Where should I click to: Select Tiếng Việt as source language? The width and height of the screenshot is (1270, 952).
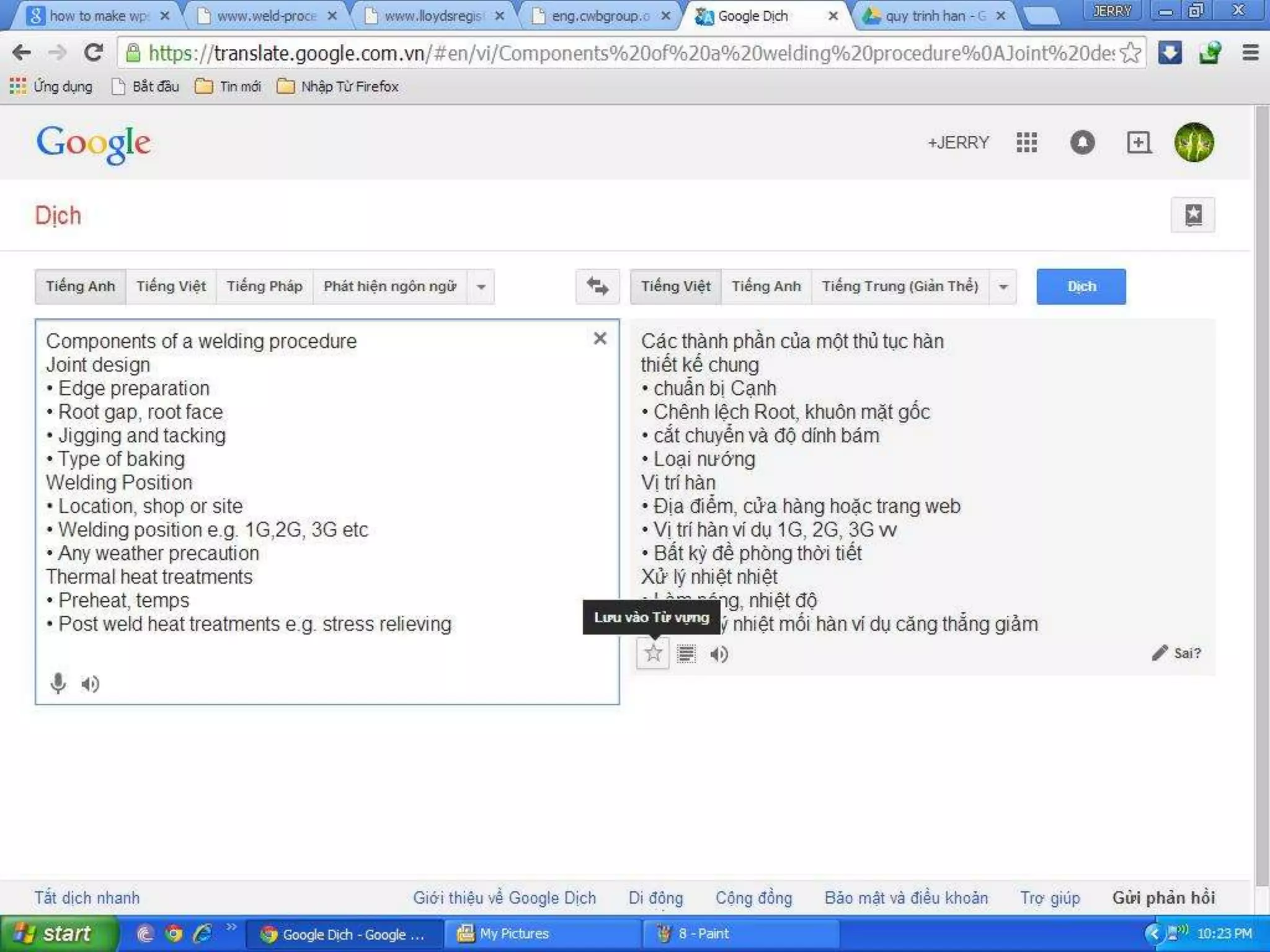(x=171, y=286)
